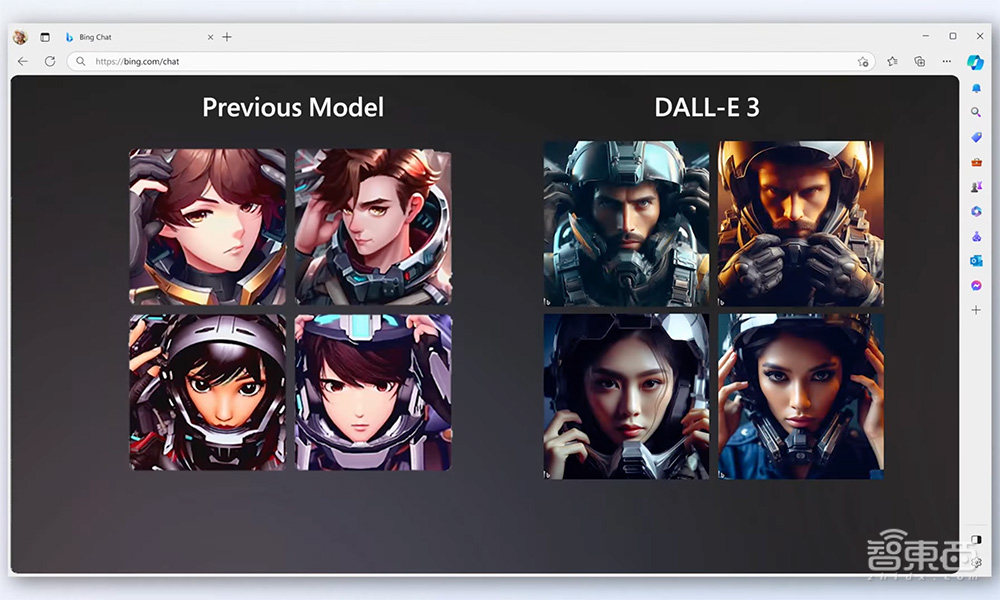Open Outlook from the sidebar

tap(976, 261)
